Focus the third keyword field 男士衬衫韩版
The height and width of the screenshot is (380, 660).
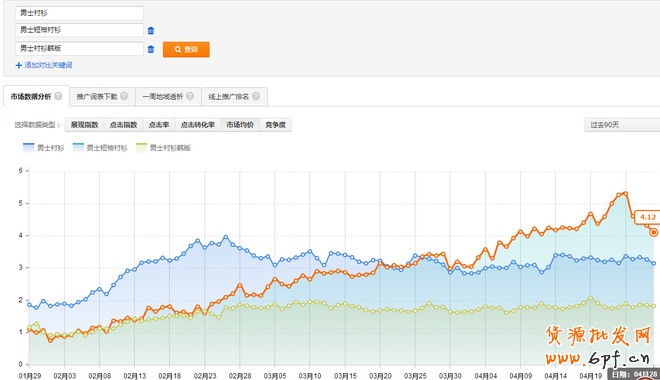(x=79, y=48)
